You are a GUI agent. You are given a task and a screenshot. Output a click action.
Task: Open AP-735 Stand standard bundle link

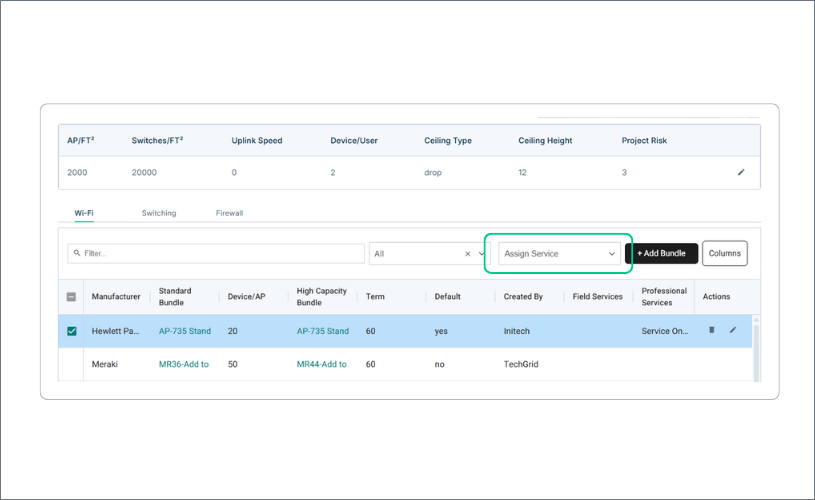click(x=185, y=331)
